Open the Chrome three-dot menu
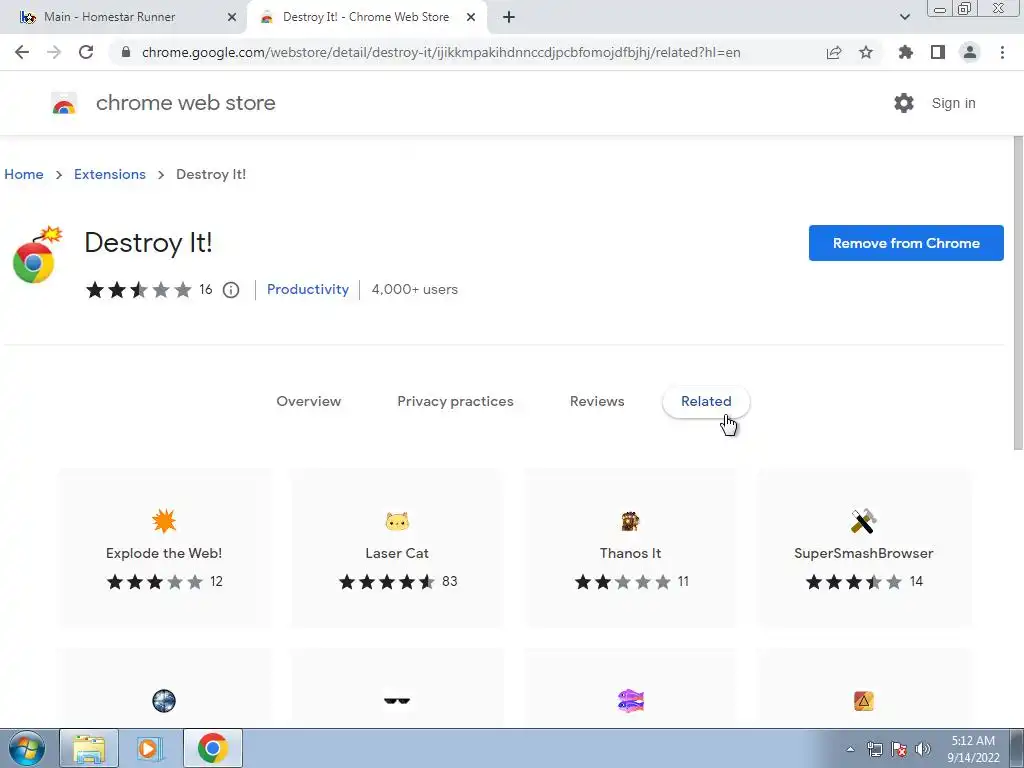 point(1002,52)
